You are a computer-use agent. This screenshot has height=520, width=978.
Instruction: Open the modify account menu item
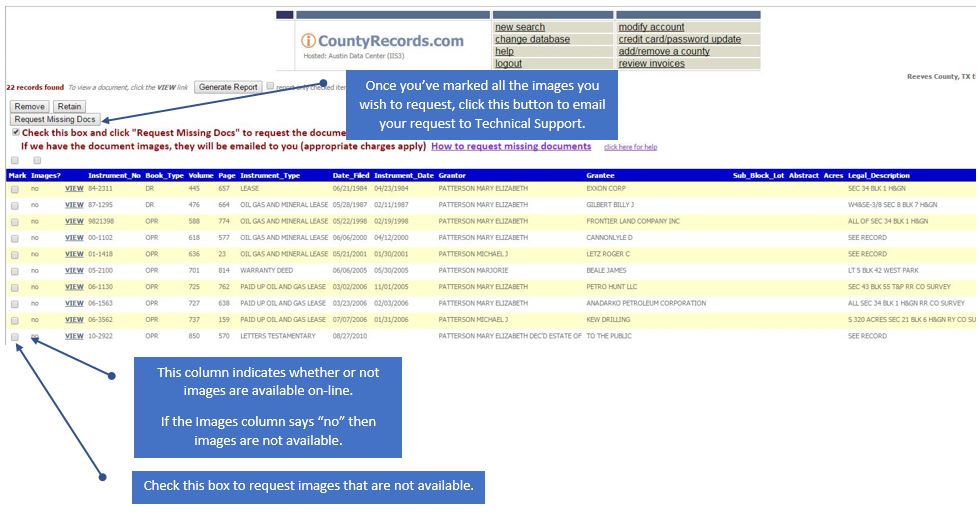(651, 27)
